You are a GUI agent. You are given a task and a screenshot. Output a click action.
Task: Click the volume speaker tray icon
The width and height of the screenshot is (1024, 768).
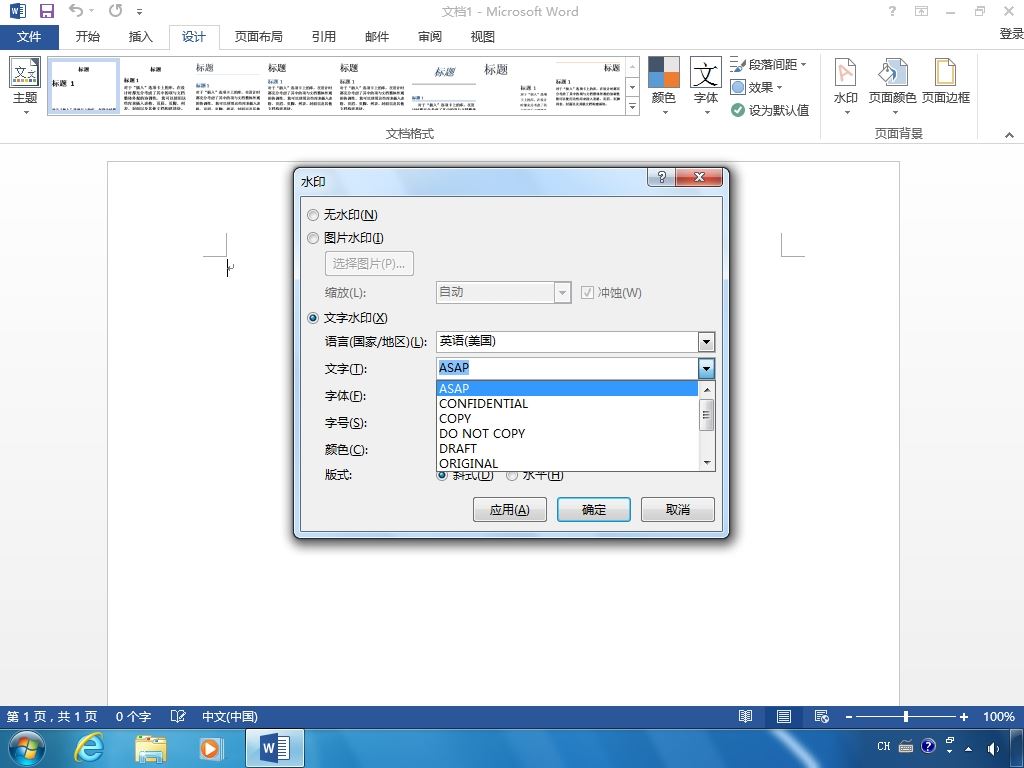[993, 748]
